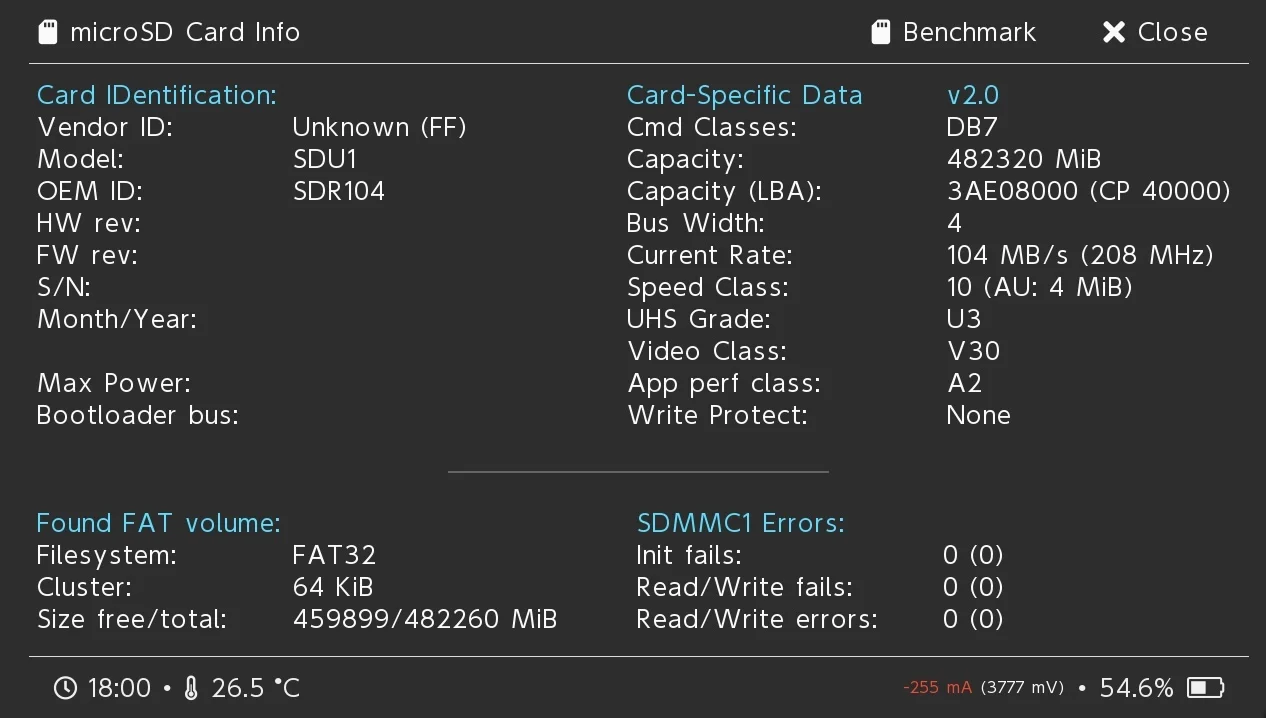Click the microSD card icon in title
Viewport: 1266px width, 718px height.
48,32
